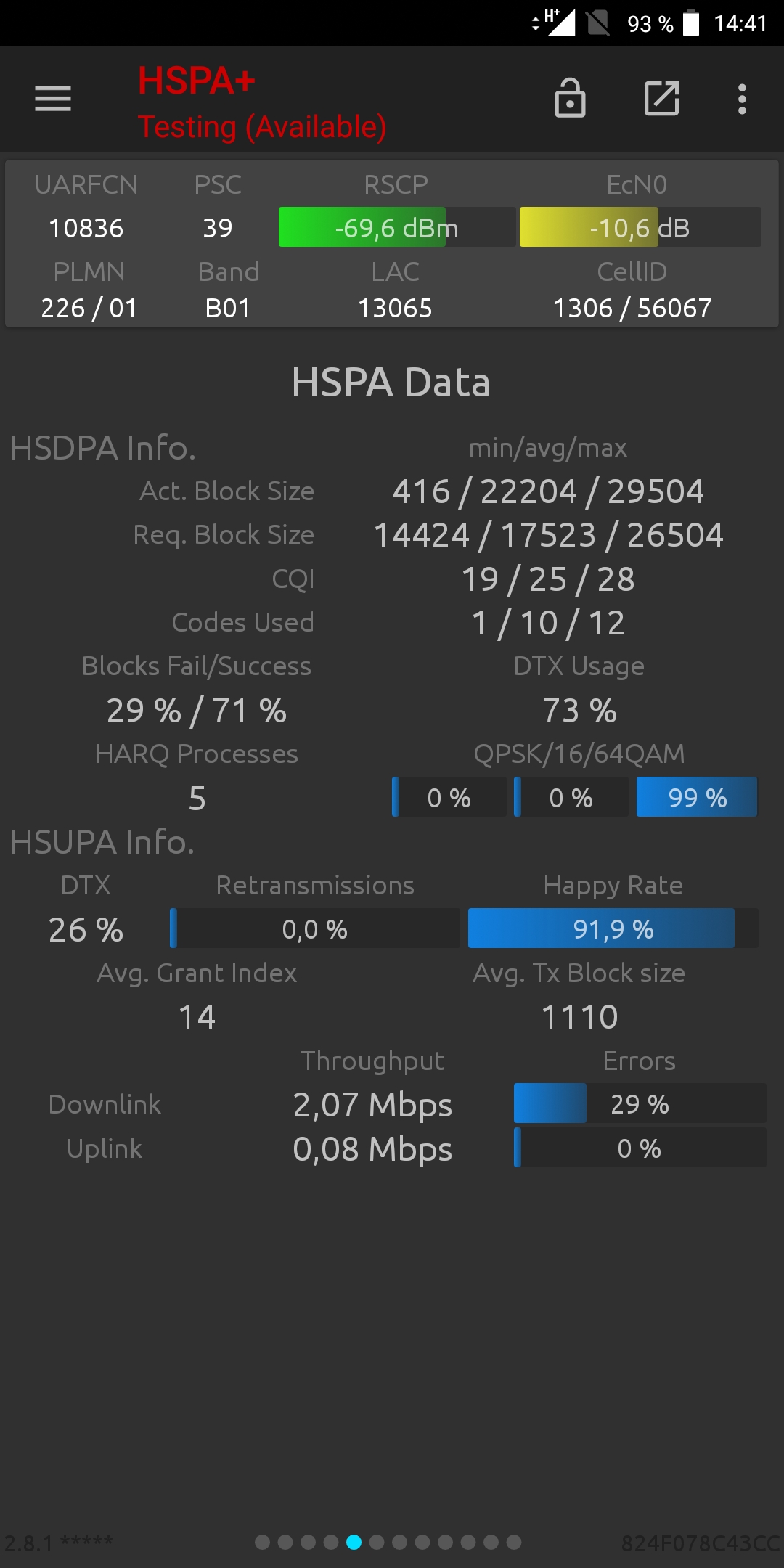Tap the Happy Rate 91,9 % bar
This screenshot has width=784, height=1568.
tap(613, 928)
